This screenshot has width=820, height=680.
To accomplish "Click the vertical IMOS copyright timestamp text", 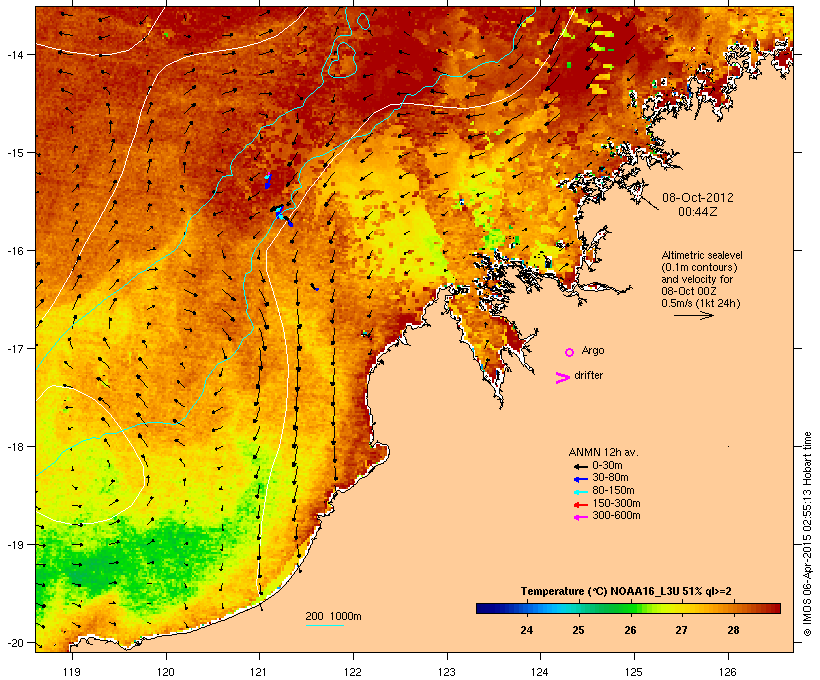I will point(807,534).
